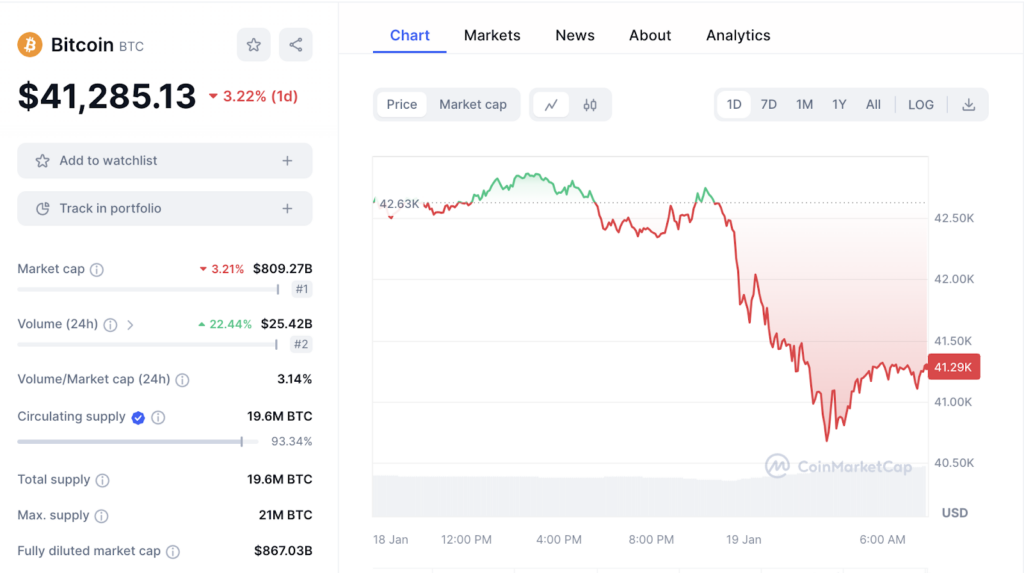The height and width of the screenshot is (573, 1024).
Task: Open the Analytics tab
Action: click(x=738, y=35)
